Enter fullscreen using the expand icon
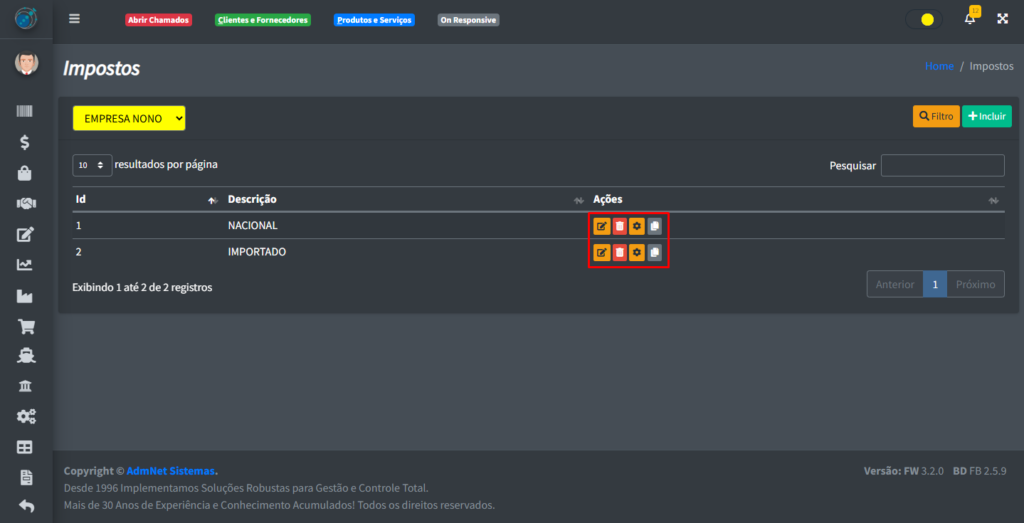Viewport: 1024px width, 523px height. coord(1002,19)
